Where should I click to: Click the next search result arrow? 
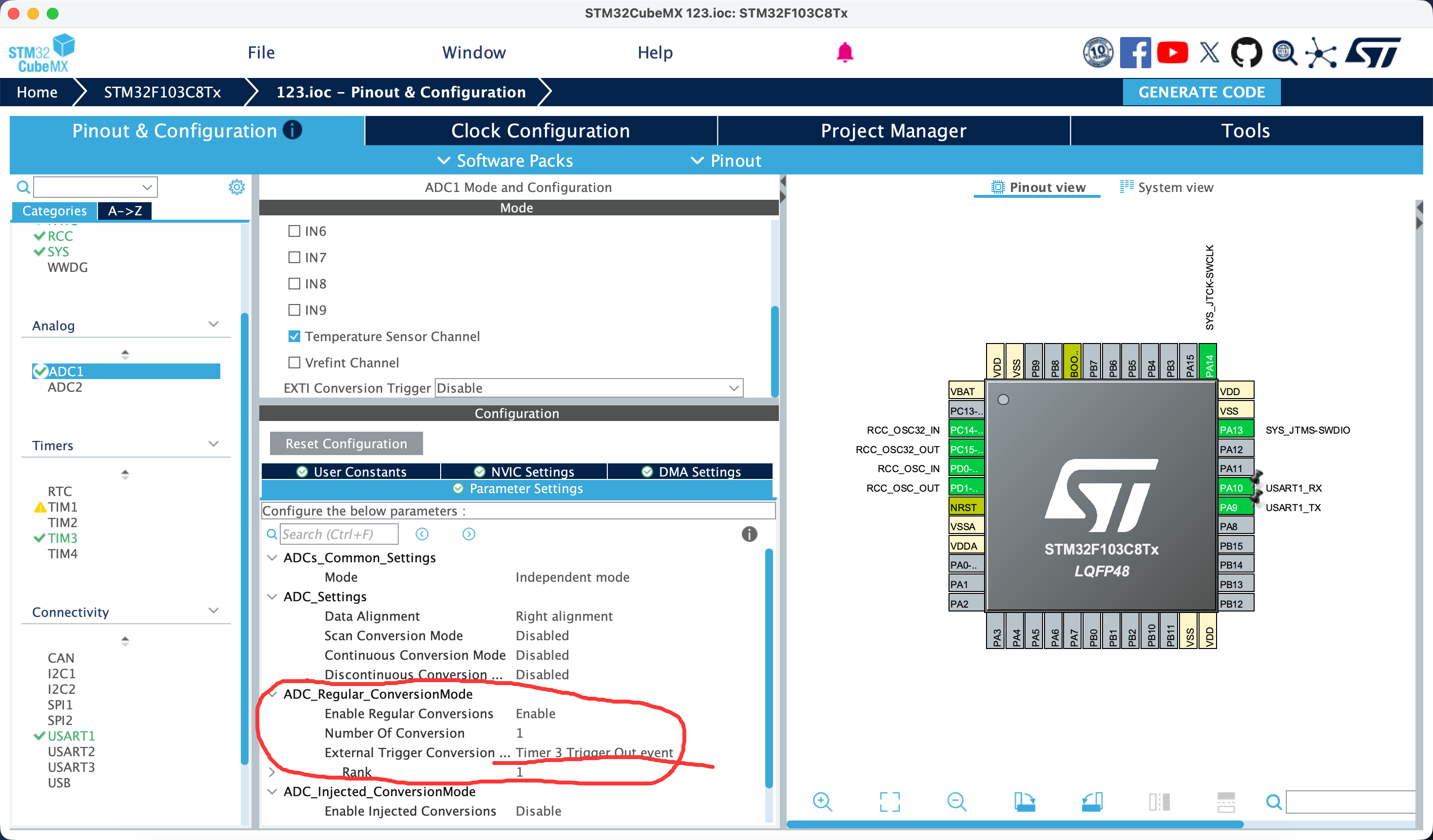click(468, 534)
